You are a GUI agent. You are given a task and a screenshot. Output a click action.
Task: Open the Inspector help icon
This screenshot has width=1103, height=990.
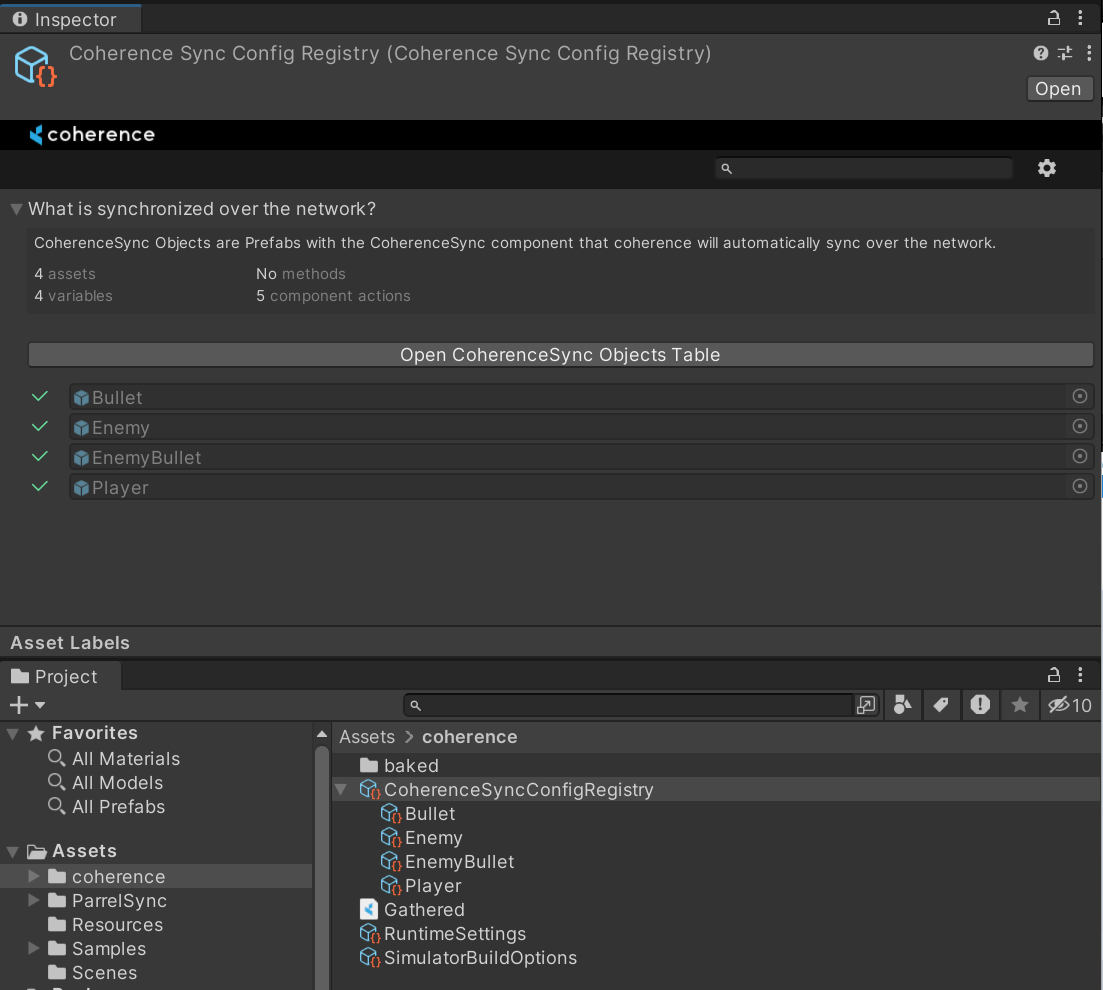[x=1041, y=53]
